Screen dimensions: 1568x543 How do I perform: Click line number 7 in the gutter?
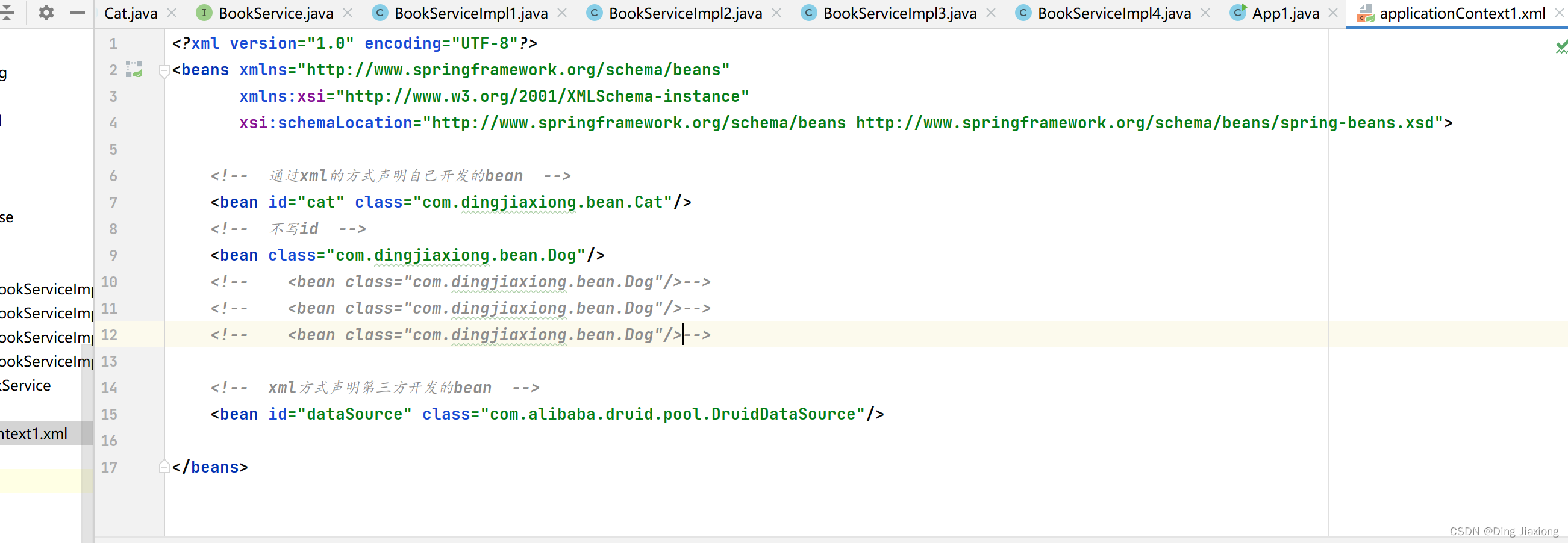pyautogui.click(x=113, y=202)
